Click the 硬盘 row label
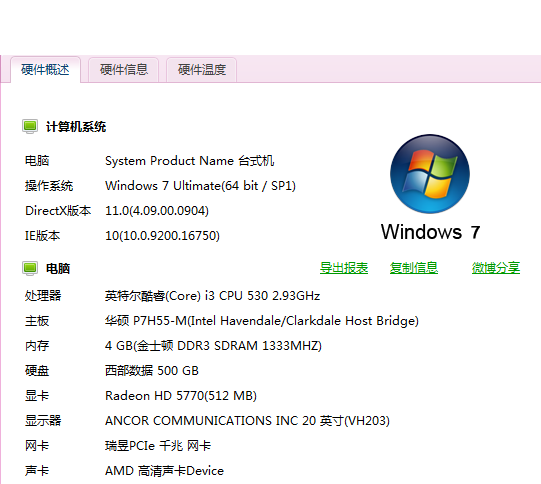Screen dimensions: 541x484 click(x=37, y=371)
